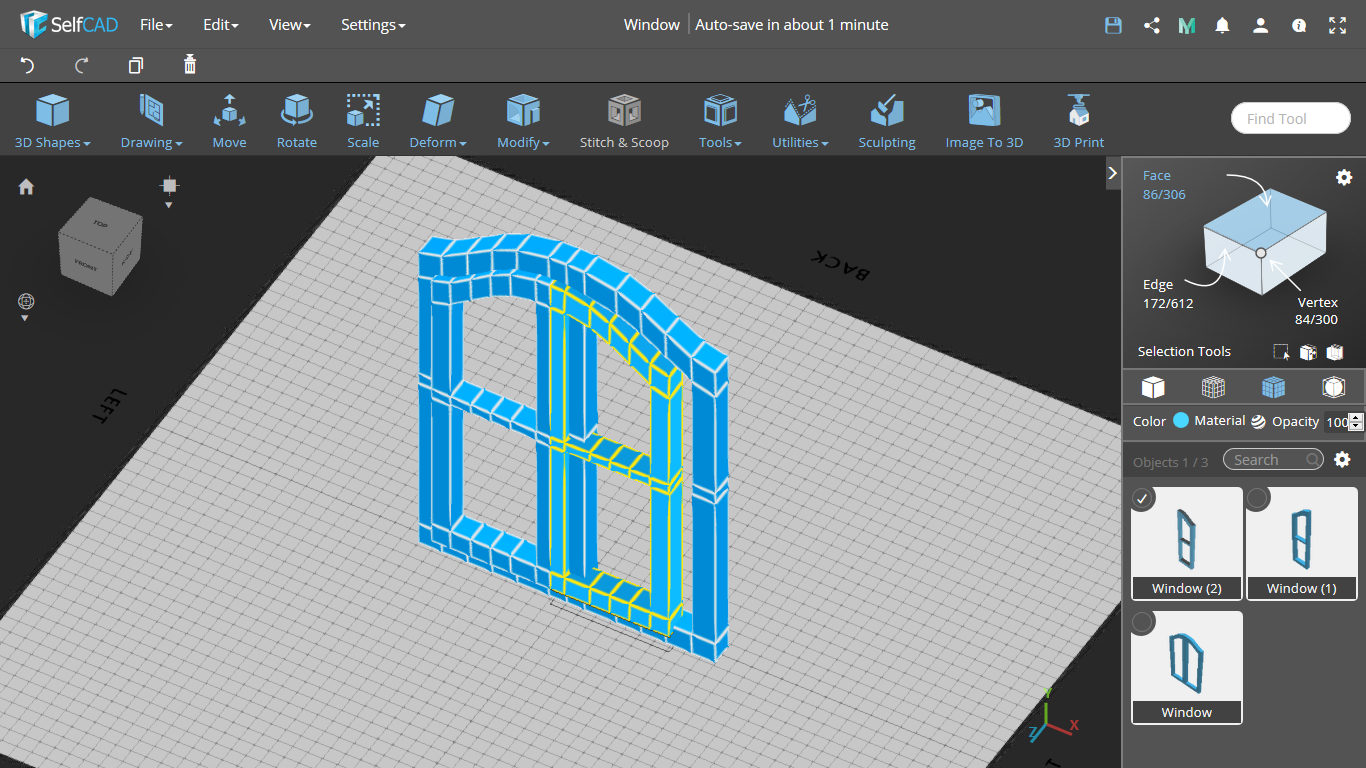
Task: Uncheck the Window (2) object
Action: 1142,498
